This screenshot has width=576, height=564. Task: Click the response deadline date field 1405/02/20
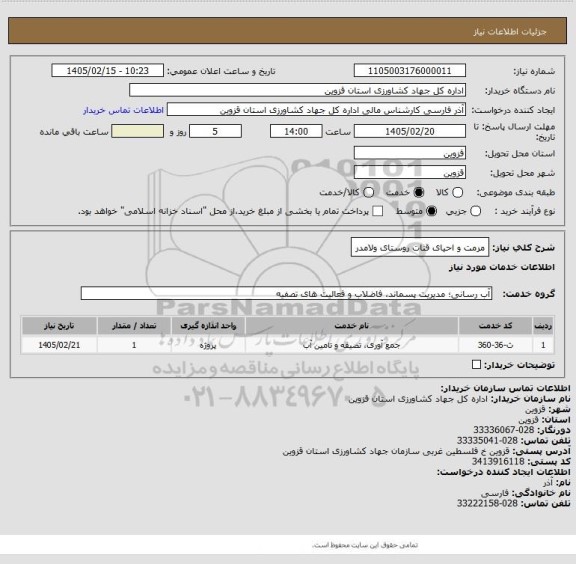click(410, 131)
